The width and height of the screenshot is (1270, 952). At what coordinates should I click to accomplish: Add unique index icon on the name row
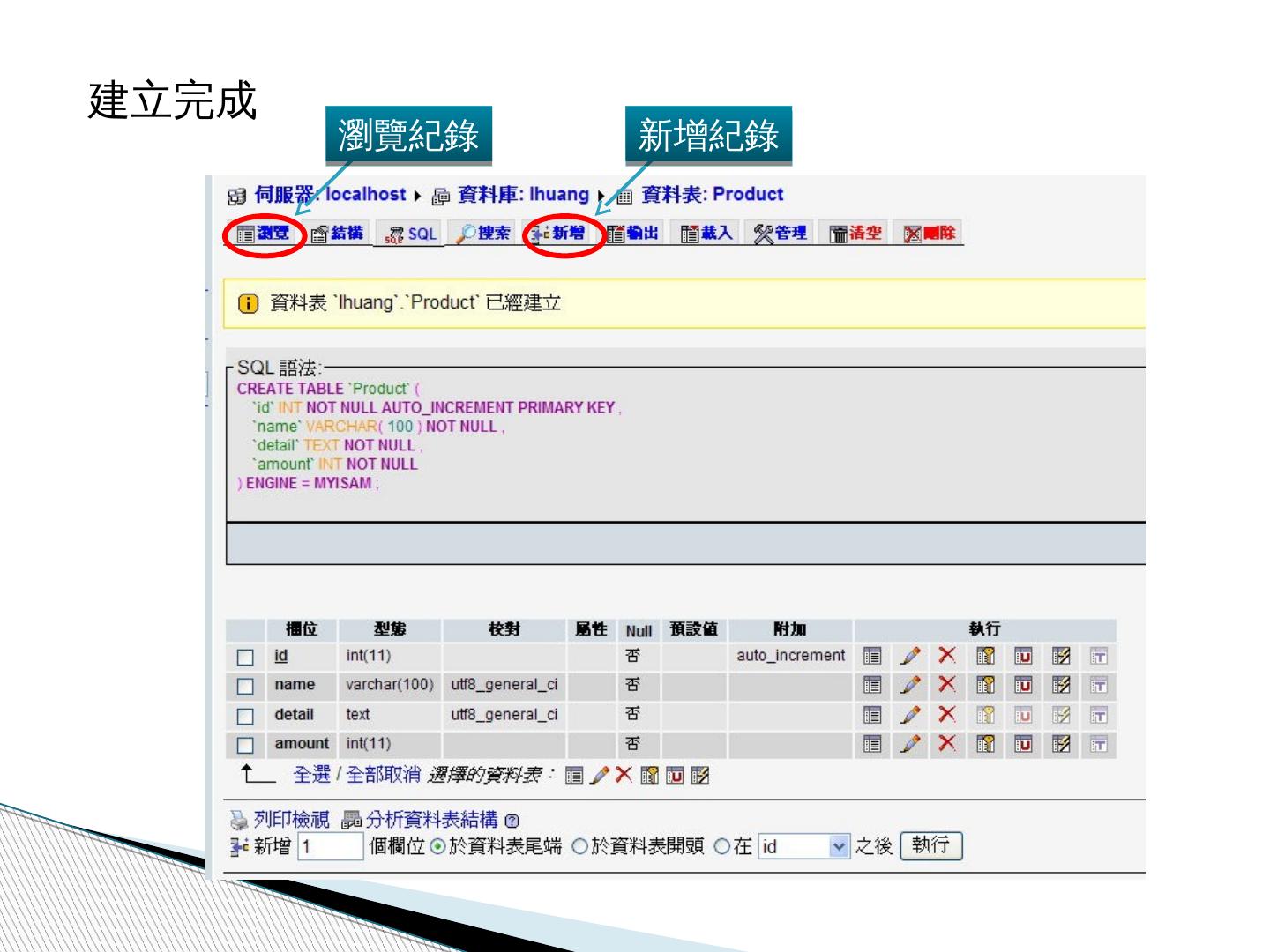(1023, 685)
